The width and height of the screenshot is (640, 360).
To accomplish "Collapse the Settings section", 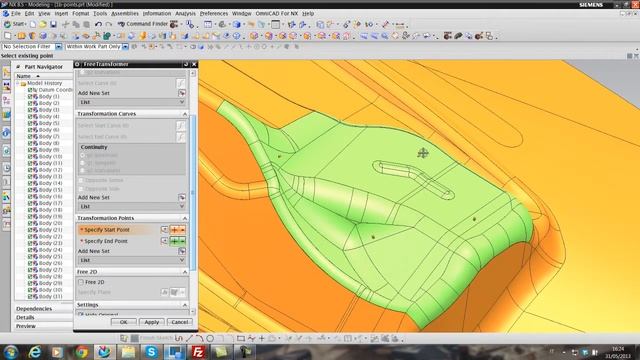I will [x=184, y=305].
